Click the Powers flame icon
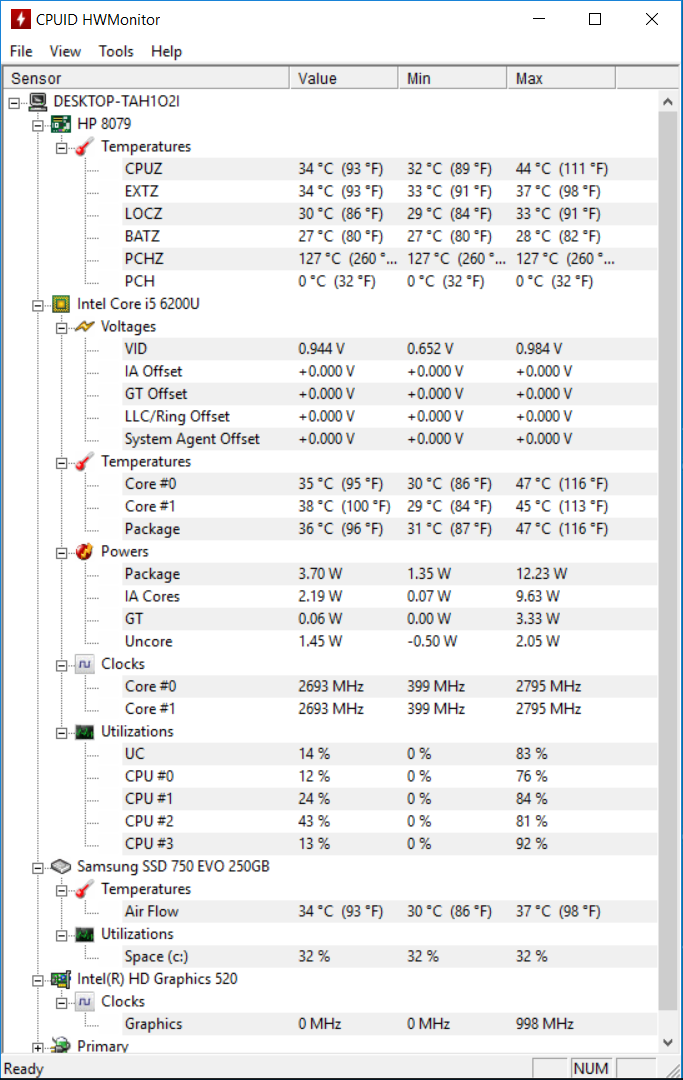Viewport: 683px width, 1080px height. [x=85, y=551]
